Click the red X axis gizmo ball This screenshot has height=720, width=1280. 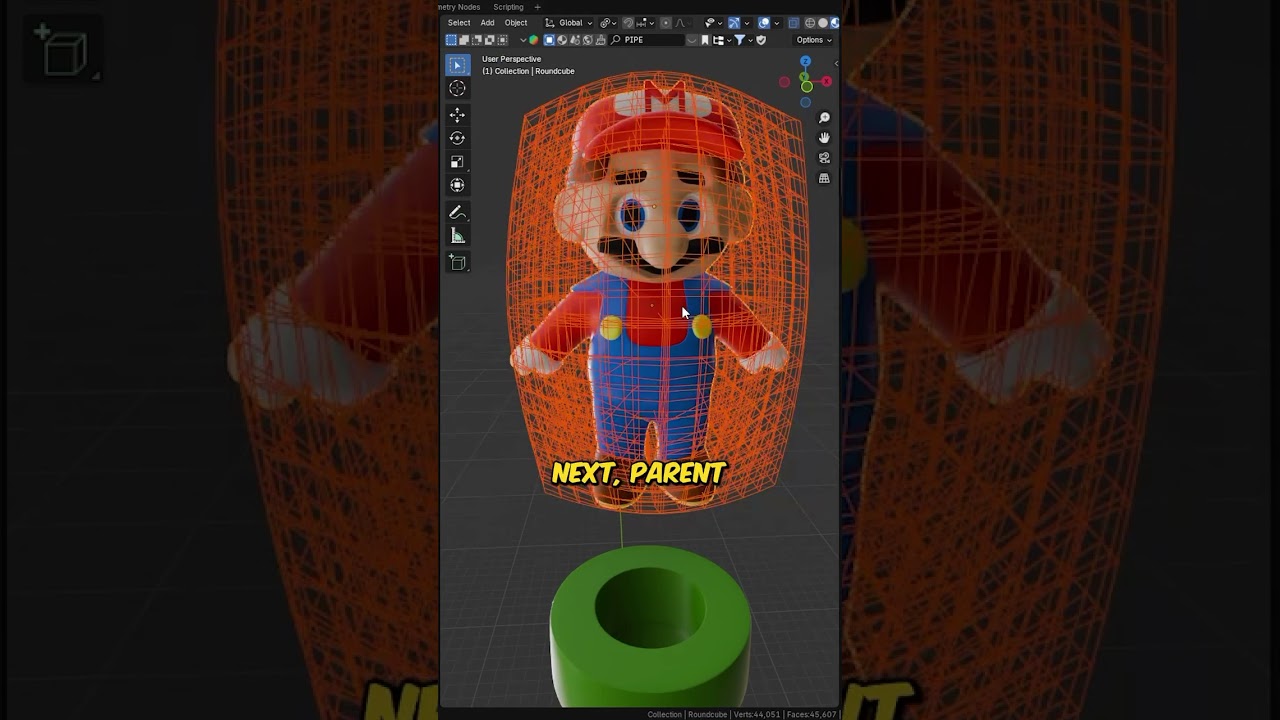tap(826, 82)
